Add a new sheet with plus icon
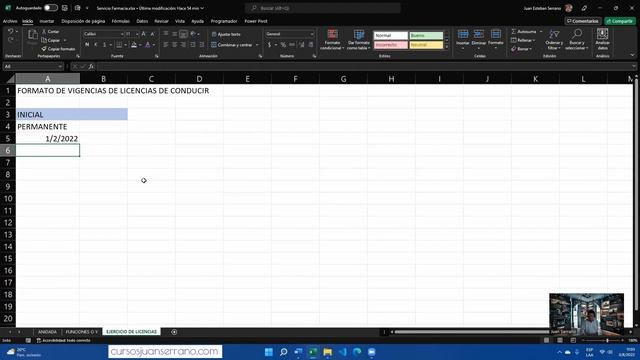This screenshot has height=360, width=640. [174, 332]
